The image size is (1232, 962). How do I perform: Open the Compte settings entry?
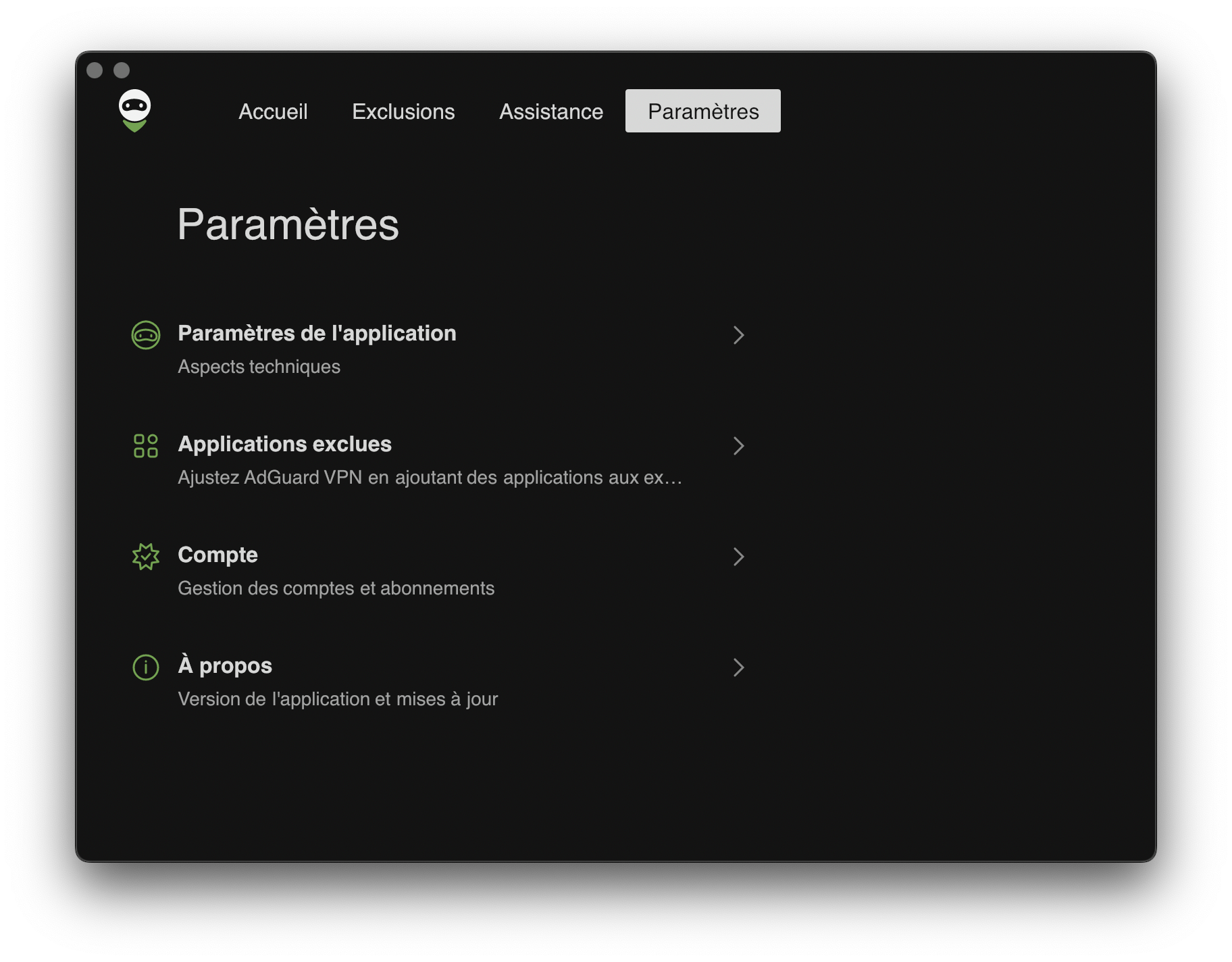(x=438, y=571)
